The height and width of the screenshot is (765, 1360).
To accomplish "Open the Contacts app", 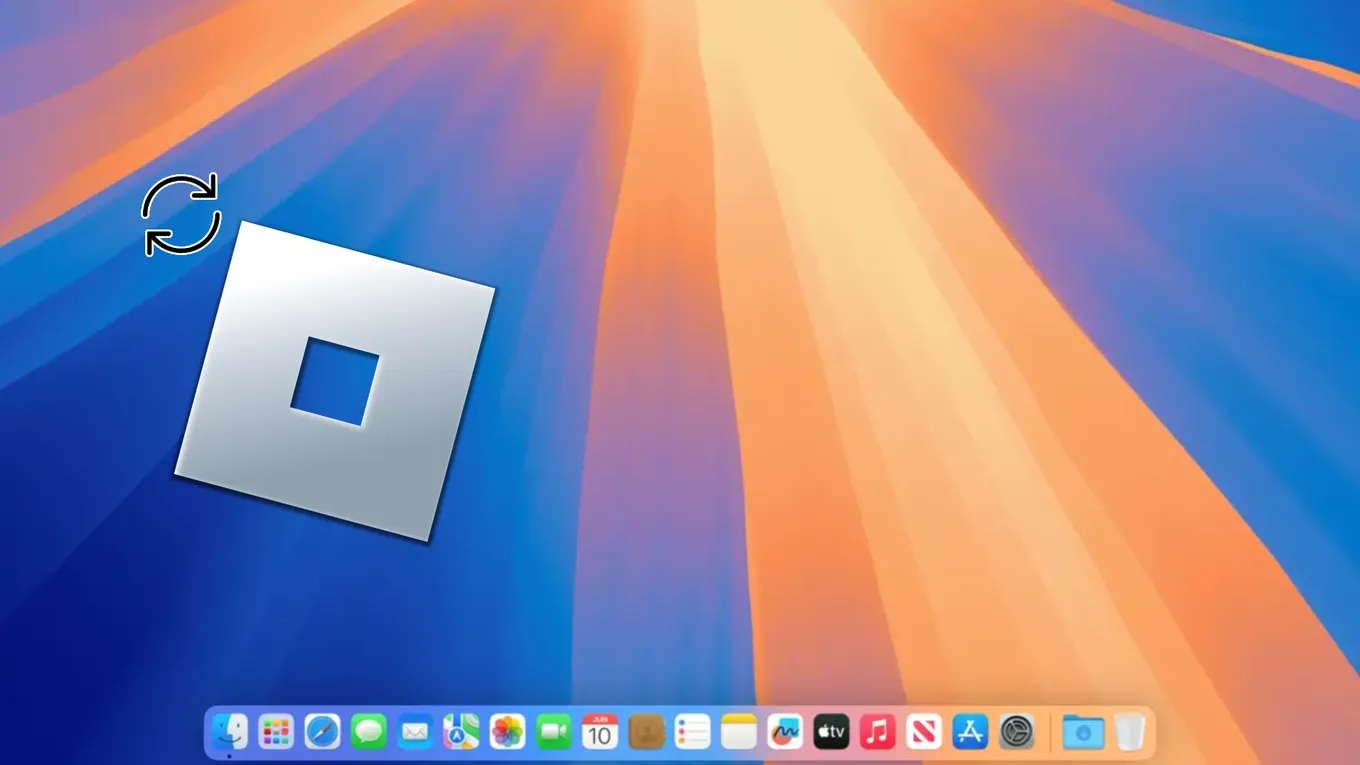I will coord(646,732).
